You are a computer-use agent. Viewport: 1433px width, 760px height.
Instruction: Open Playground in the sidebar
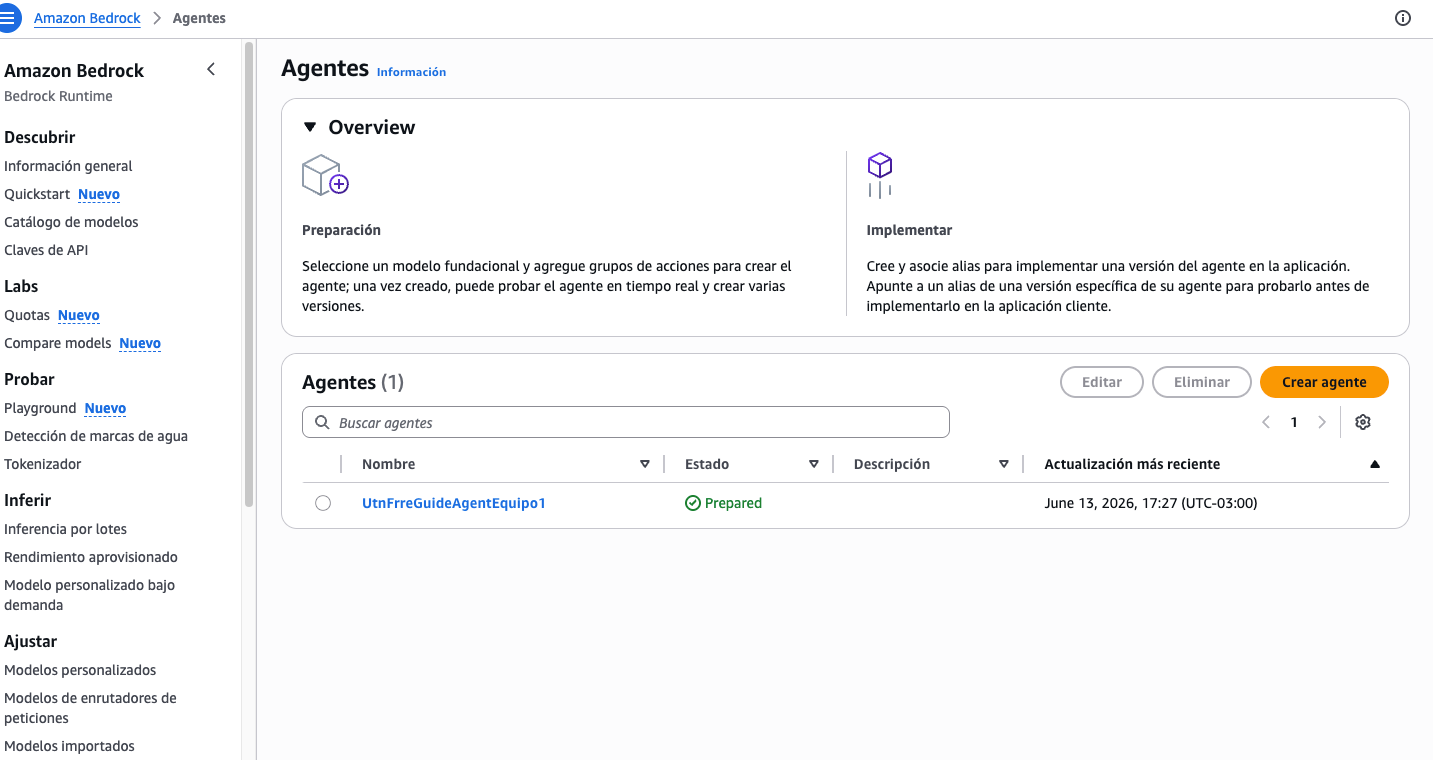coord(40,408)
